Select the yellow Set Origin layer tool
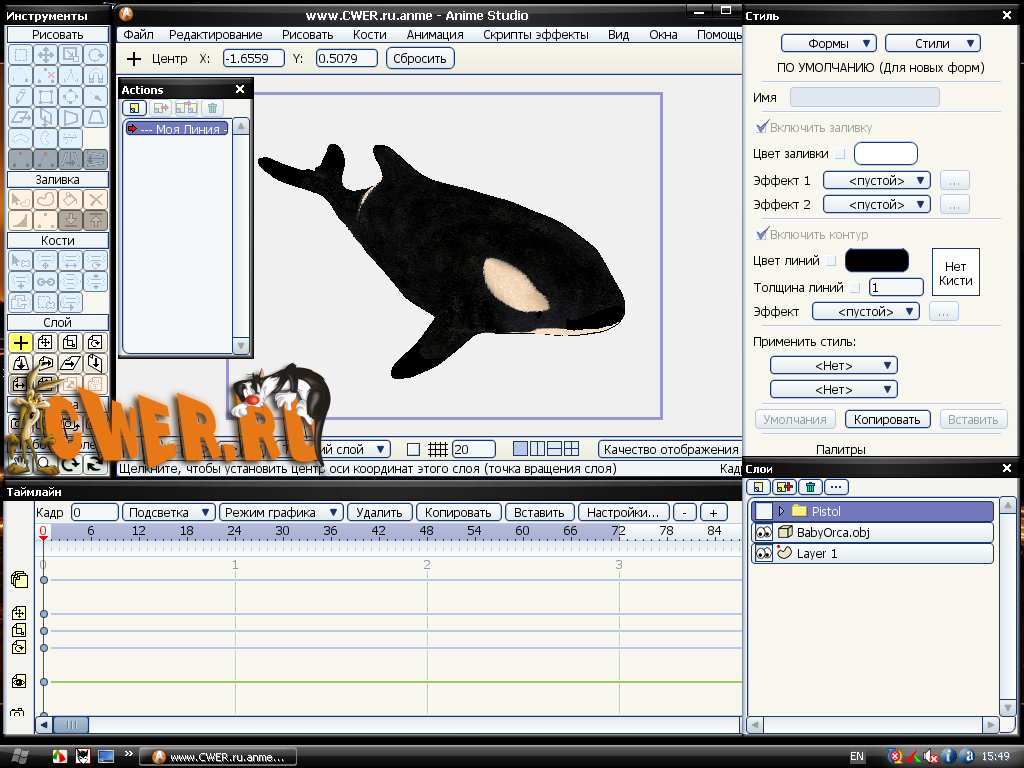Screen dimensions: 1024x768 click(20, 343)
